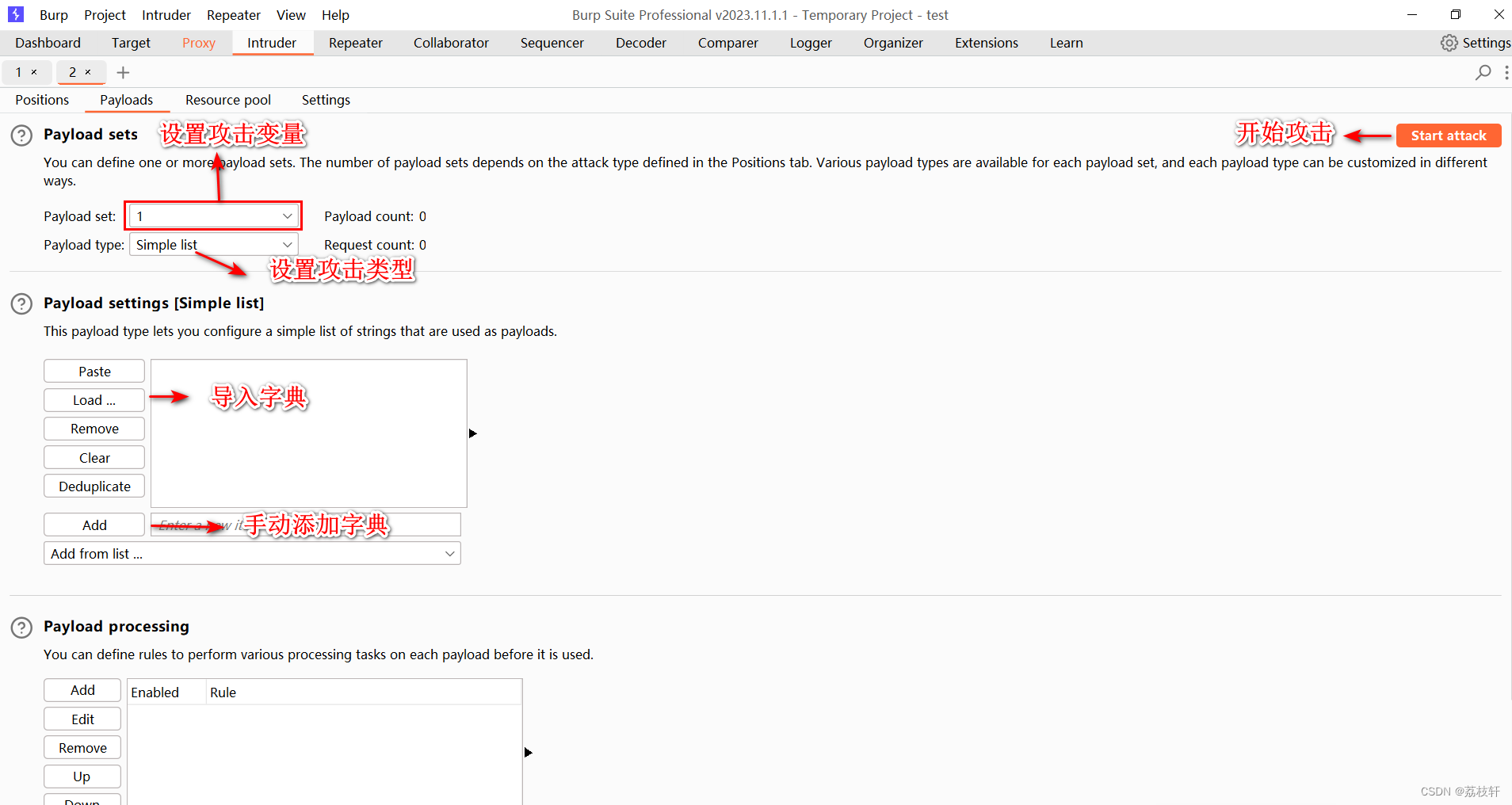1512x805 pixels.
Task: Click Add next to new item field
Action: (94, 525)
